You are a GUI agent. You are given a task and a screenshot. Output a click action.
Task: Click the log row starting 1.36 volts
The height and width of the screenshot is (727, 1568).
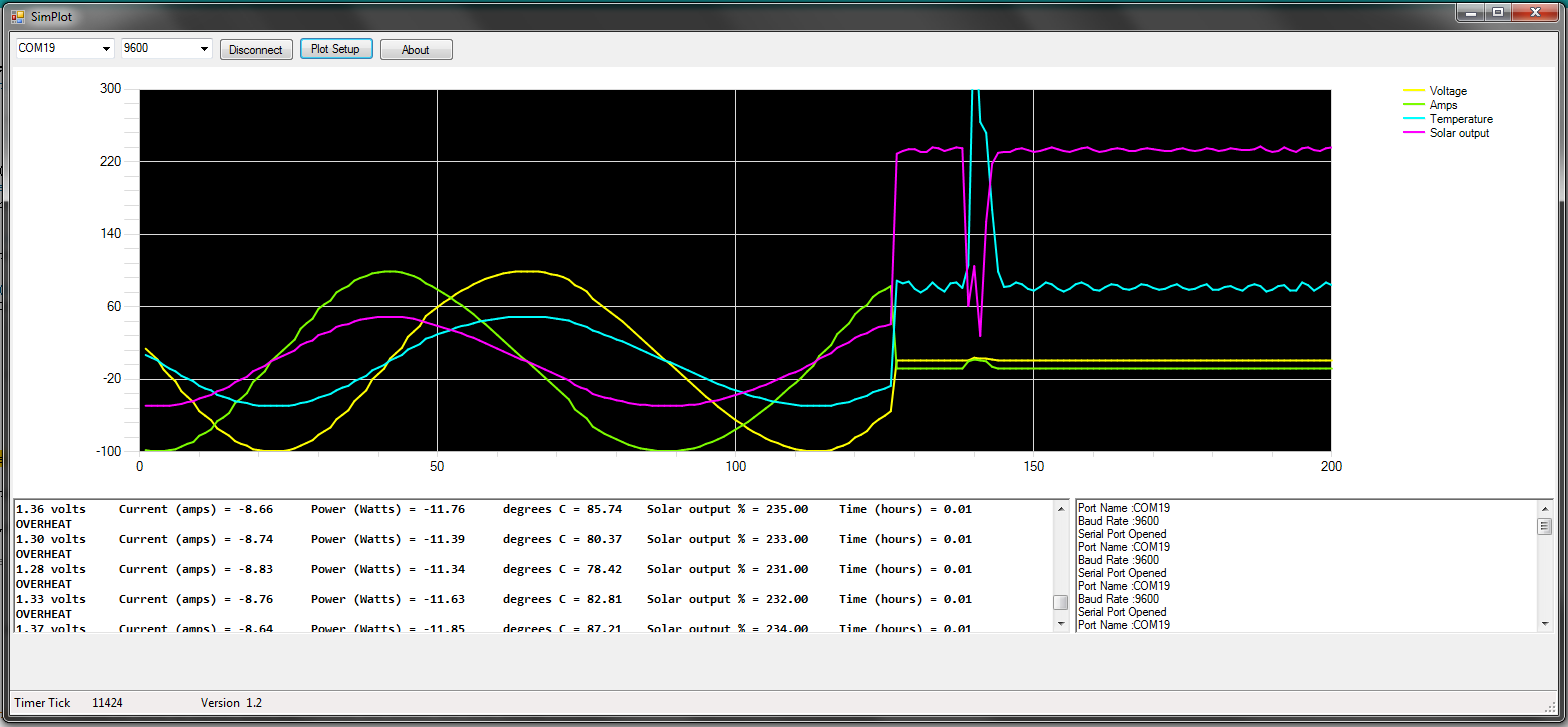(x=493, y=509)
